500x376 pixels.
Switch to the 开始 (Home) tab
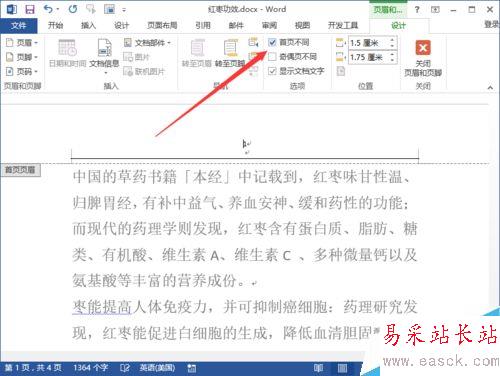[x=55, y=25]
